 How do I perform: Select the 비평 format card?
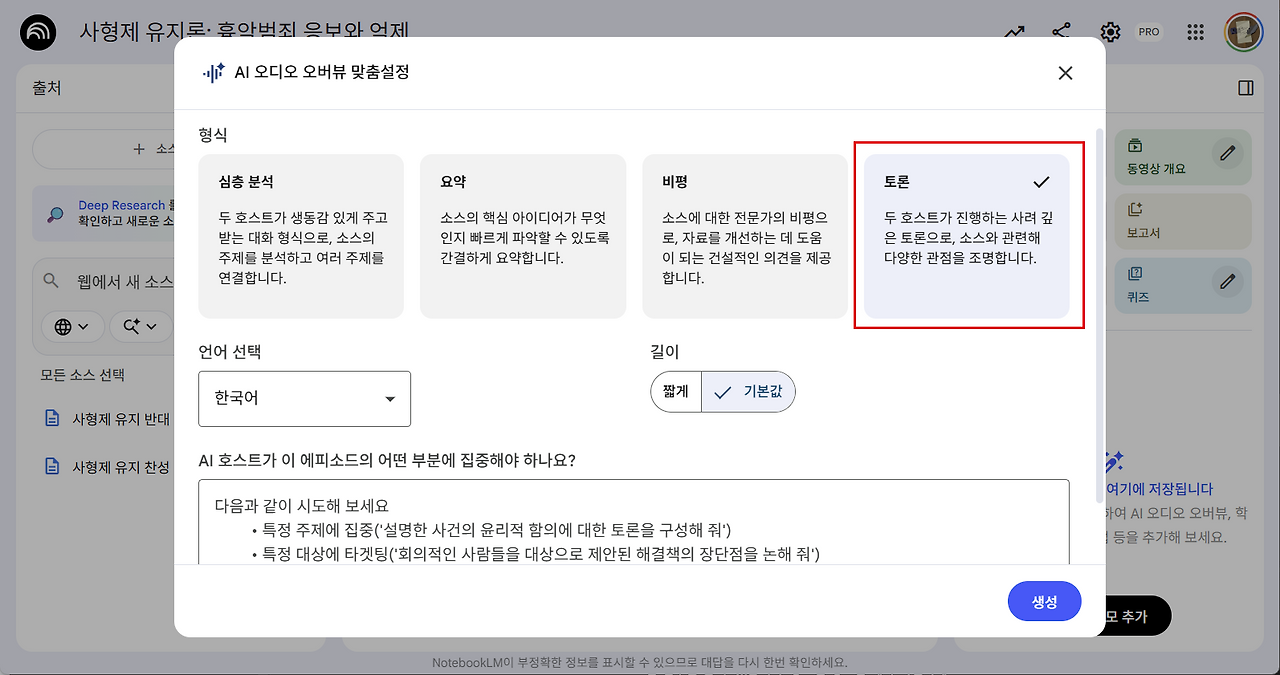[x=745, y=236]
